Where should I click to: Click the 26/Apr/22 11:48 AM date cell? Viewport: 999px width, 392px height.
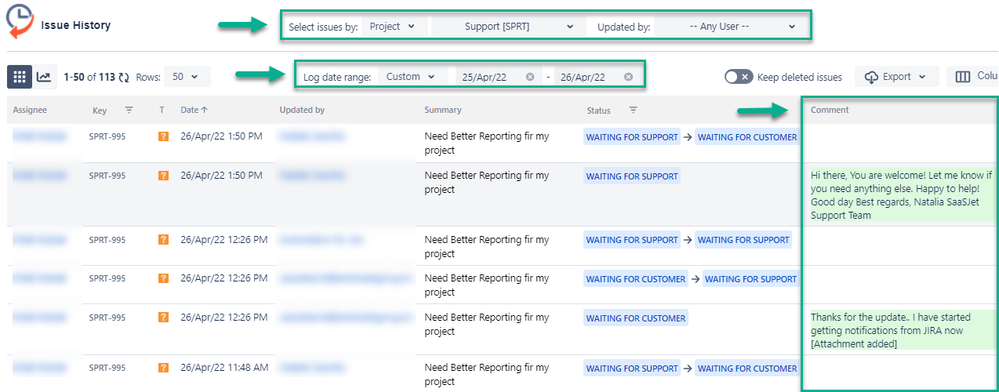(224, 368)
